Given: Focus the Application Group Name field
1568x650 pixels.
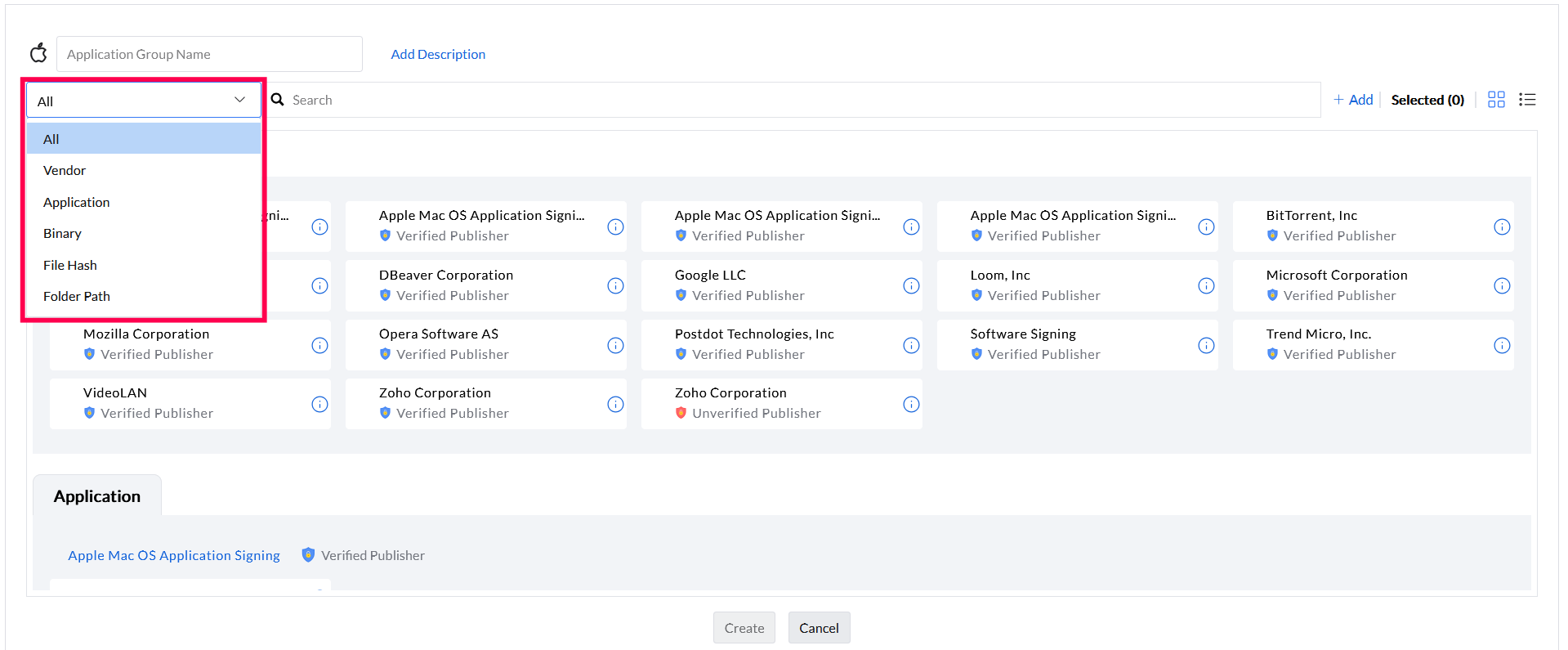Looking at the screenshot, I should (209, 54).
